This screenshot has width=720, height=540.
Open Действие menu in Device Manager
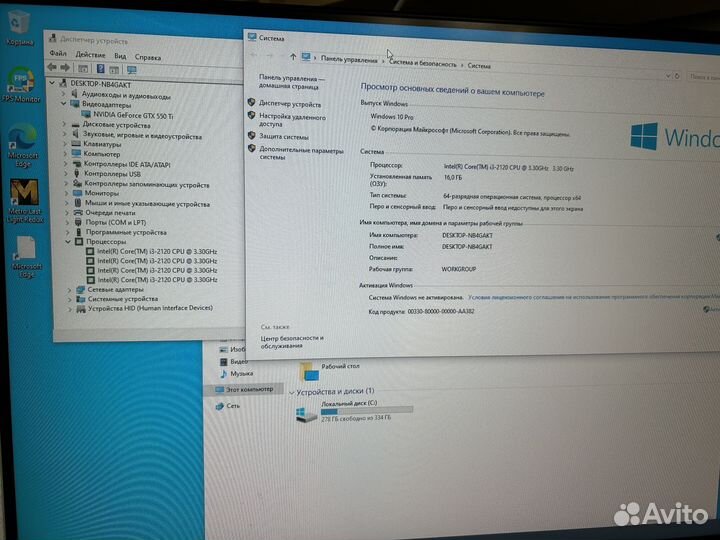90,55
